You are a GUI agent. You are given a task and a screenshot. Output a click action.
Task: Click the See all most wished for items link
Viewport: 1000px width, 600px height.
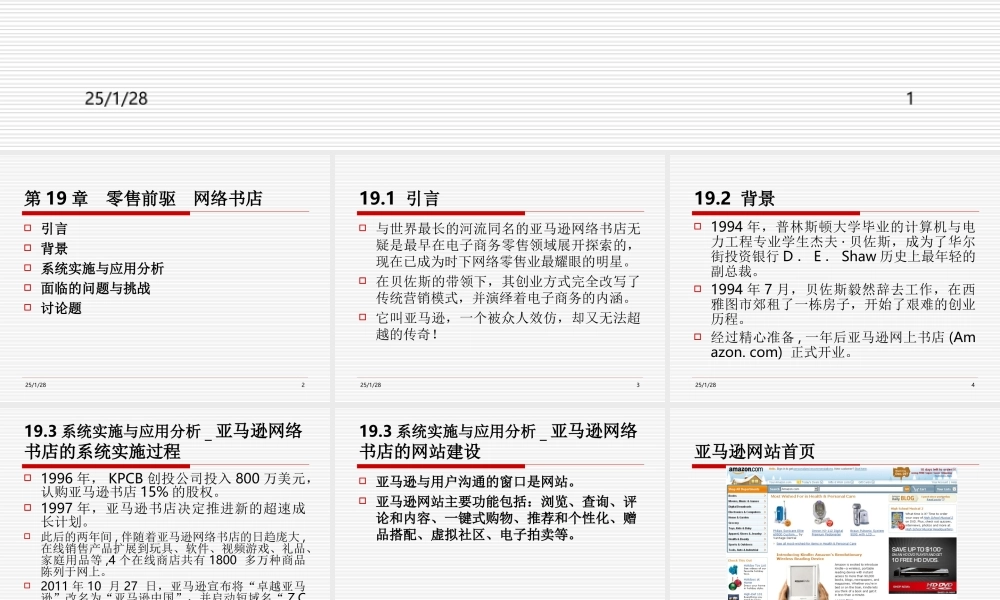(x=814, y=543)
